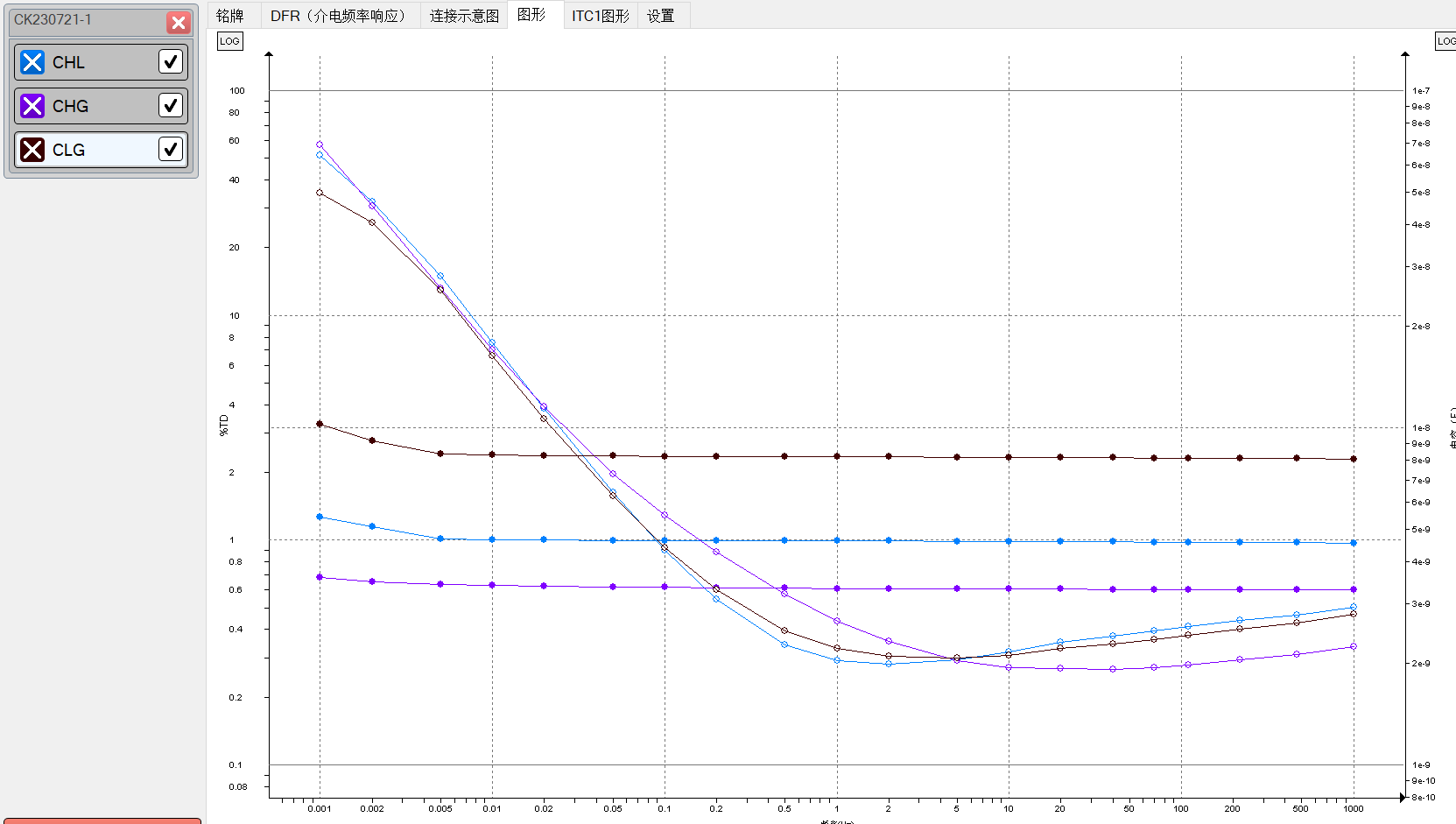Uncheck the CLG checkbox
Viewport: 1456px width, 824px height.
click(171, 149)
